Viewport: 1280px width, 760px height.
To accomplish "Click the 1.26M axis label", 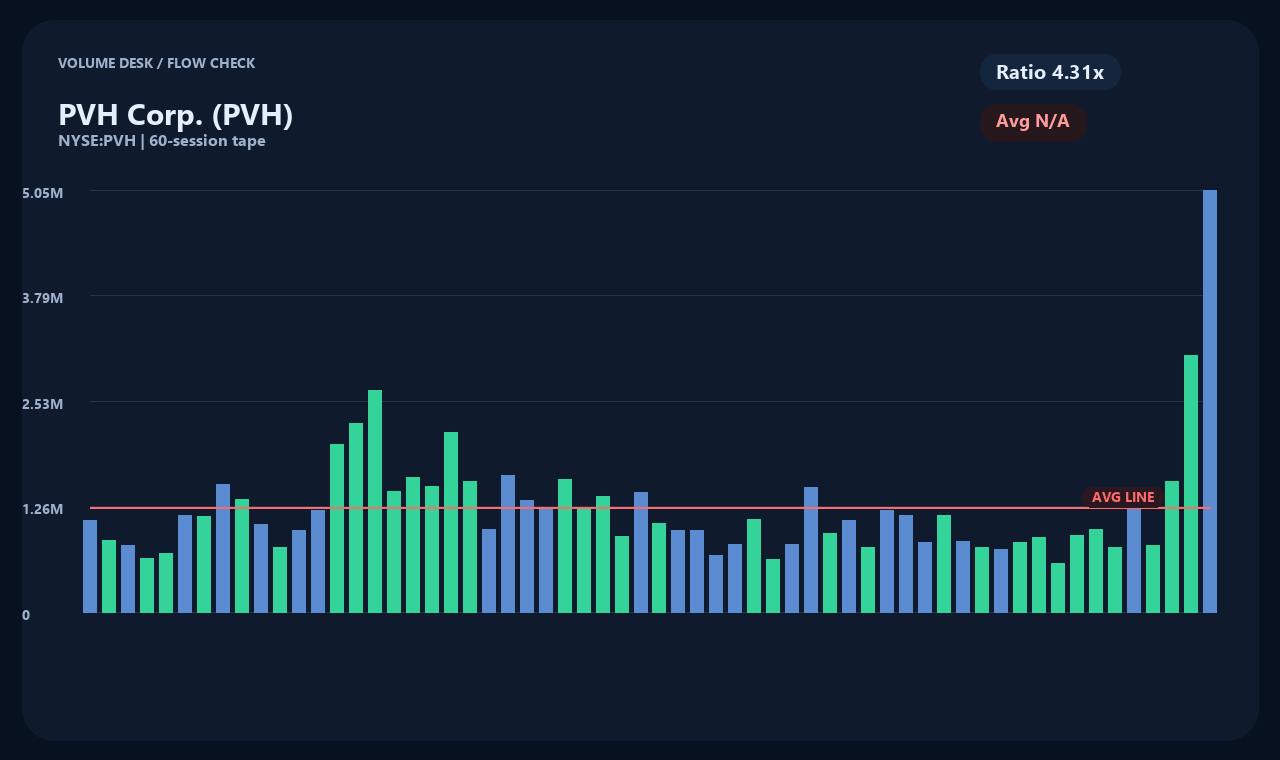I will [x=43, y=509].
